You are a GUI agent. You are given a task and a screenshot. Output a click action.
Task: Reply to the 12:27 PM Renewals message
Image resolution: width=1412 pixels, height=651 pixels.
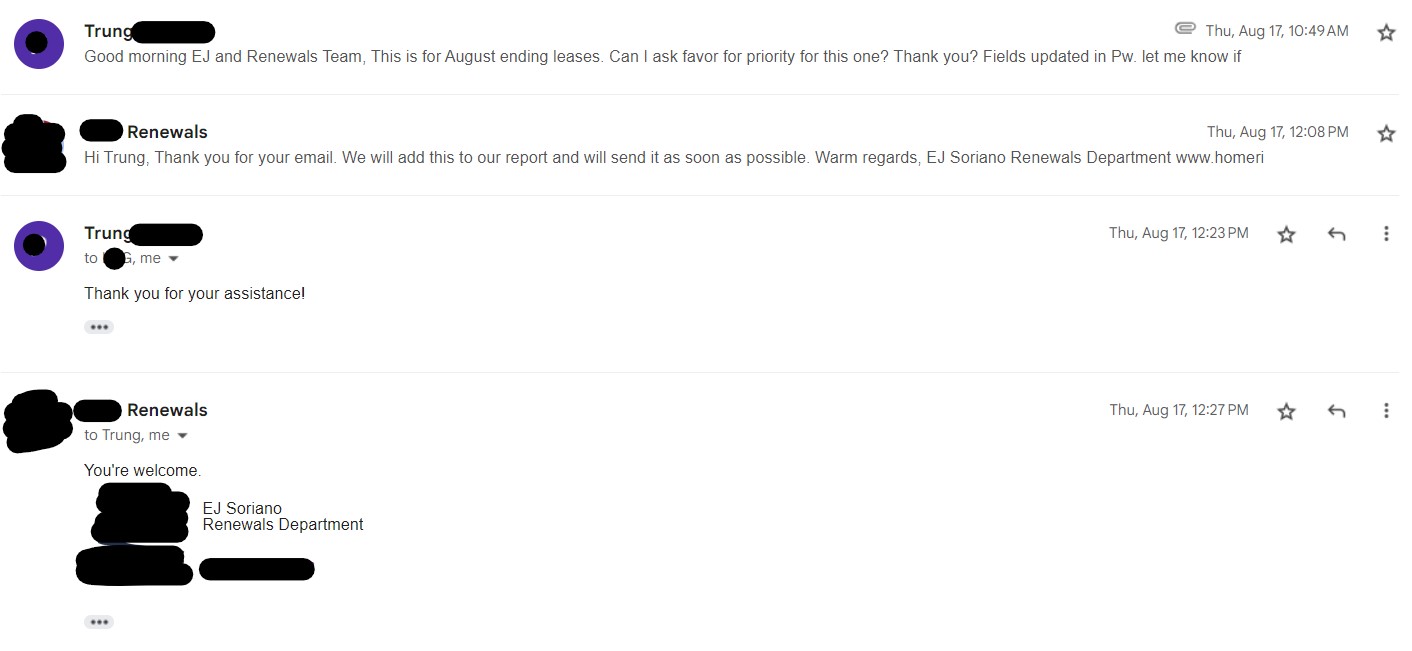pyautogui.click(x=1336, y=411)
